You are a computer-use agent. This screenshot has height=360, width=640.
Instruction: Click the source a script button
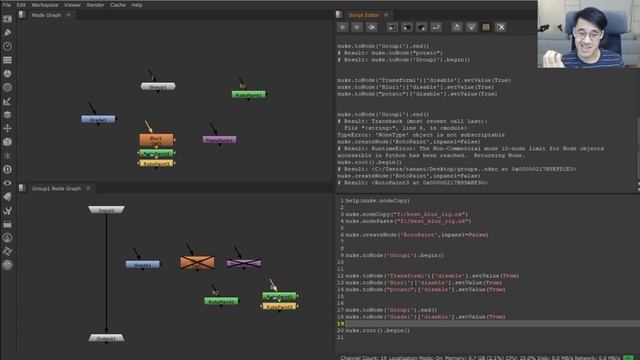pos(392,27)
